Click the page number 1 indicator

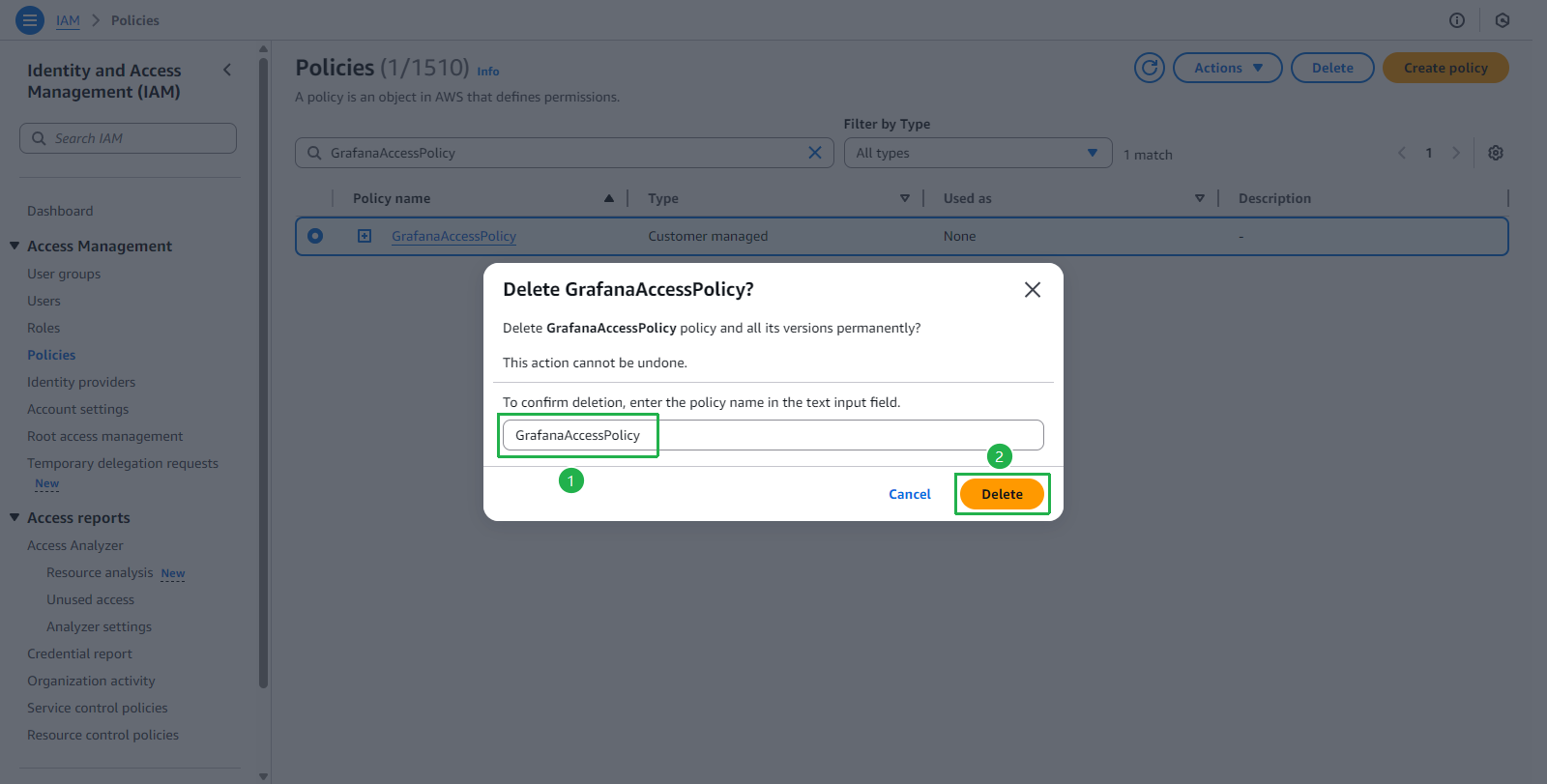click(x=1429, y=153)
